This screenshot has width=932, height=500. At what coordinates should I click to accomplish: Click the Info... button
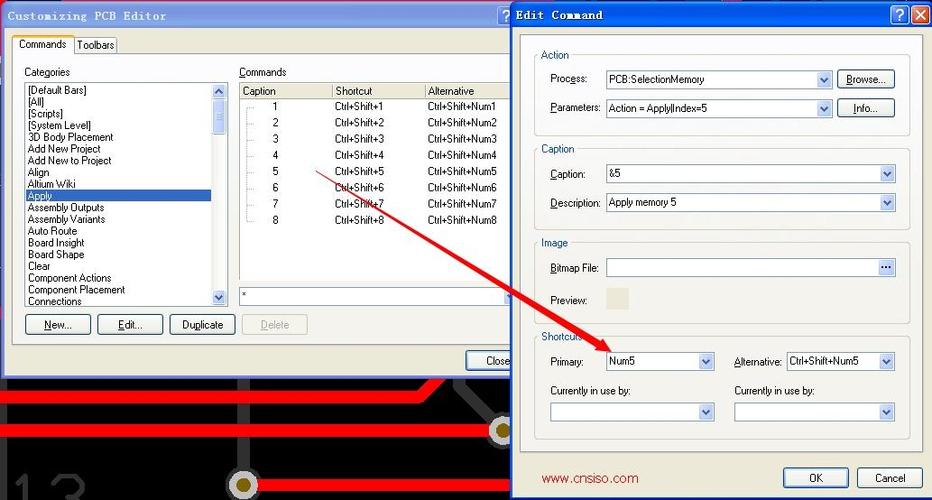pos(865,108)
